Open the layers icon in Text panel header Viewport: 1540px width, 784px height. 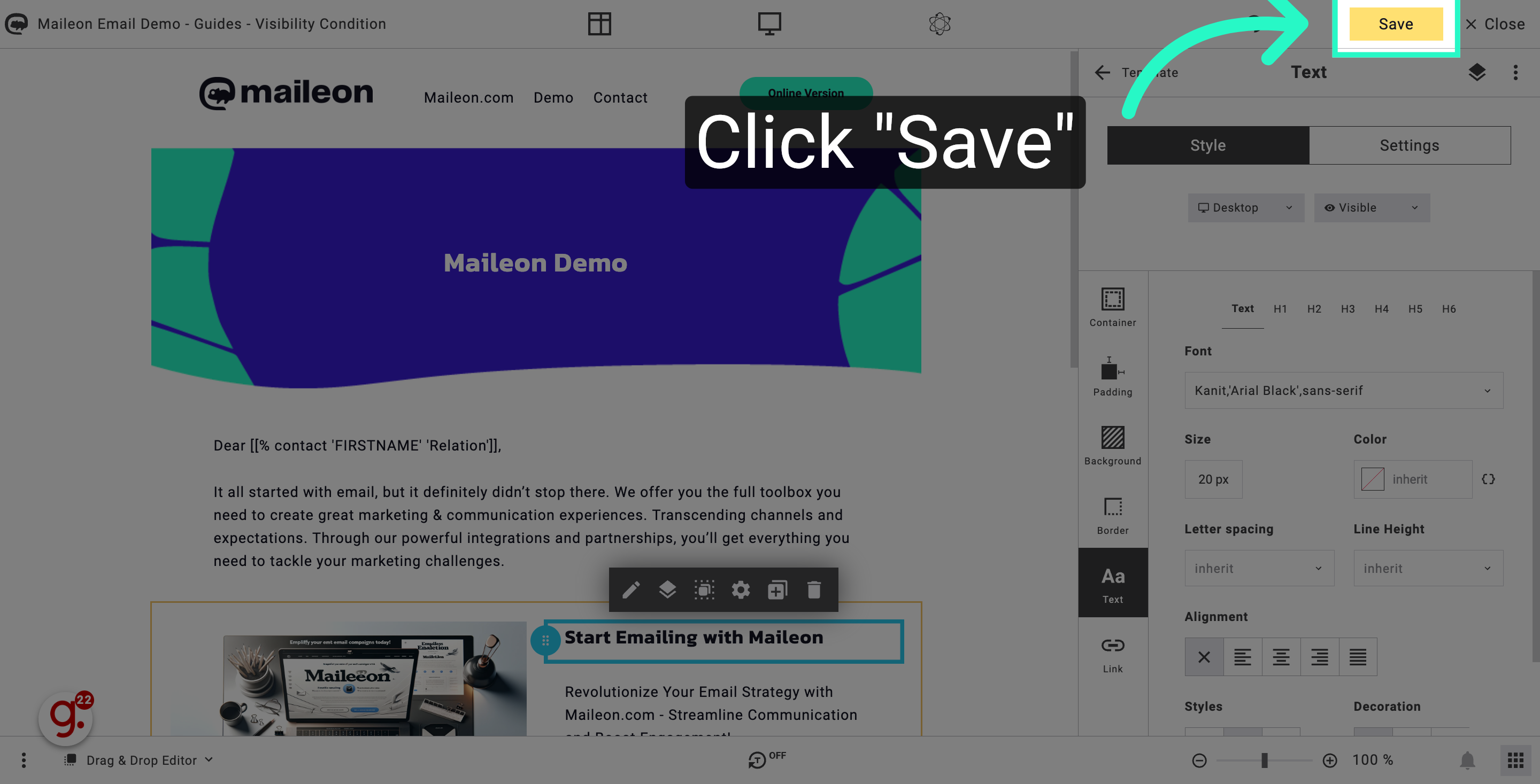(1476, 72)
